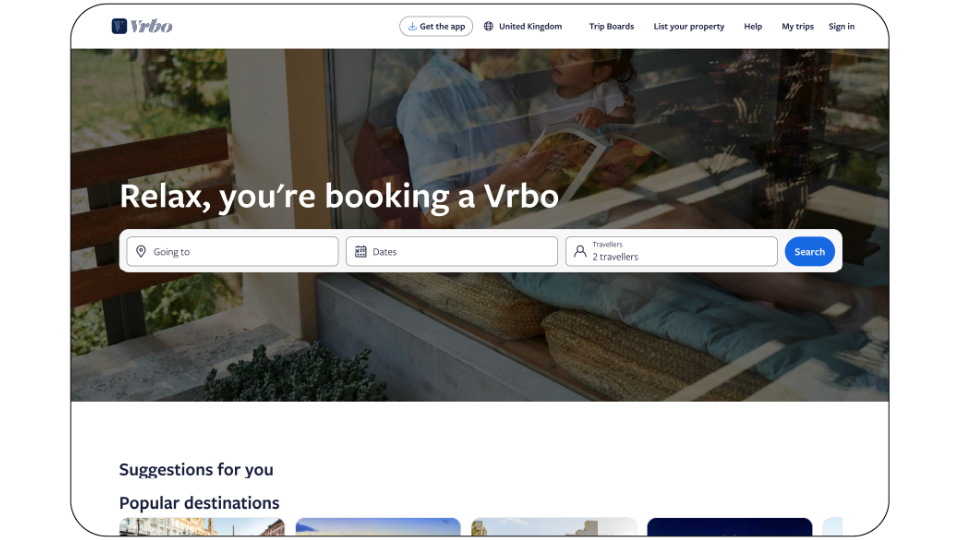Click the Get the app button
Image resolution: width=960 pixels, height=540 pixels.
(x=436, y=26)
